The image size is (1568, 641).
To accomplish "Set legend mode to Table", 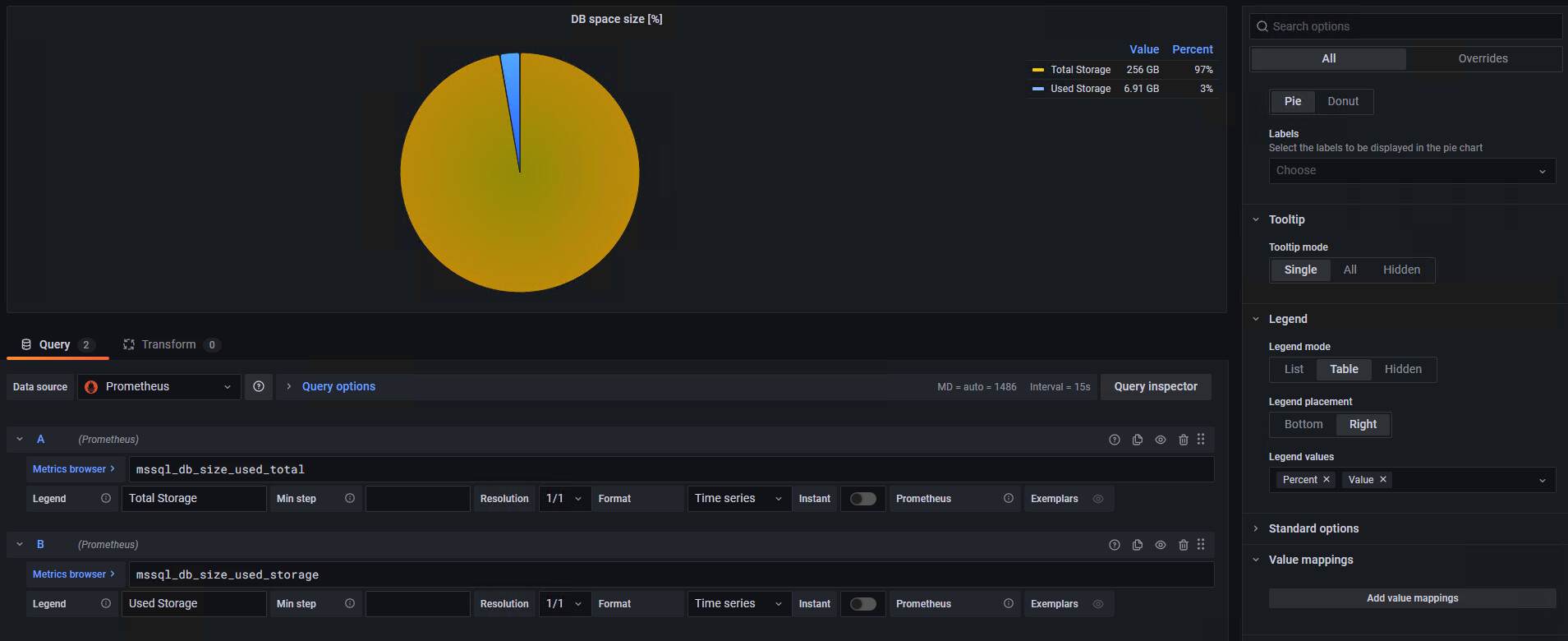I will [1344, 369].
